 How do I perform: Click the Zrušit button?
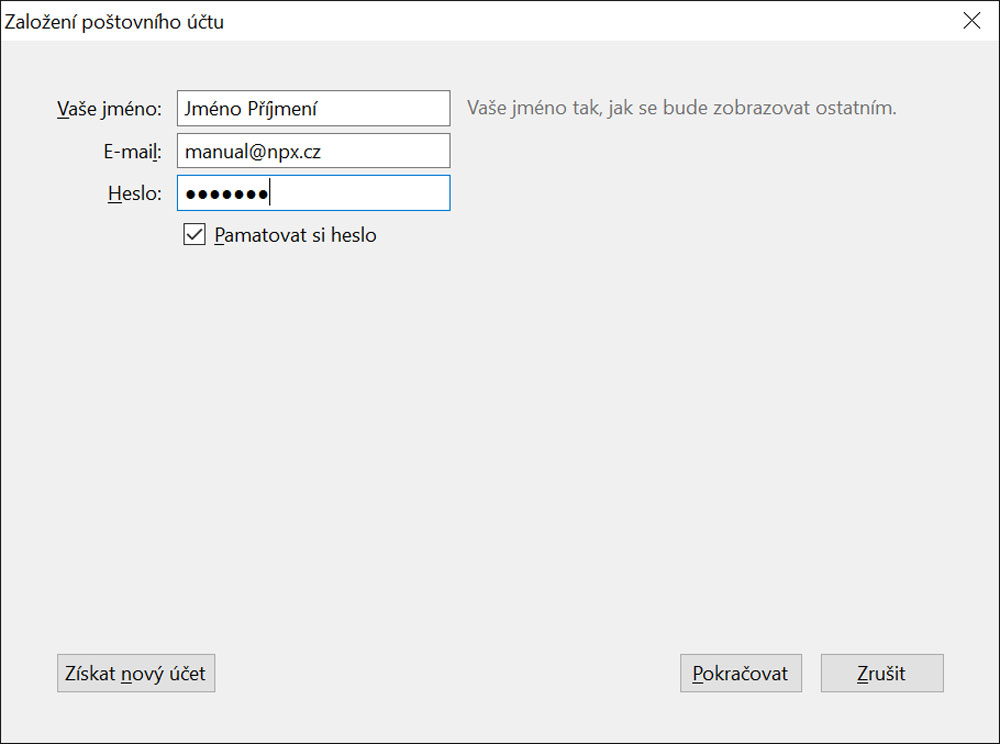click(x=881, y=673)
